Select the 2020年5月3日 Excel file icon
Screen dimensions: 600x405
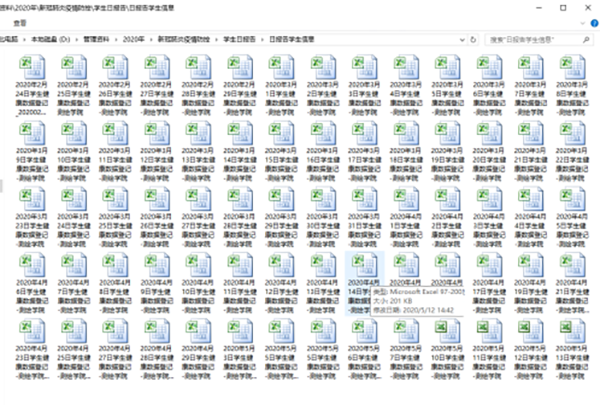240,331
